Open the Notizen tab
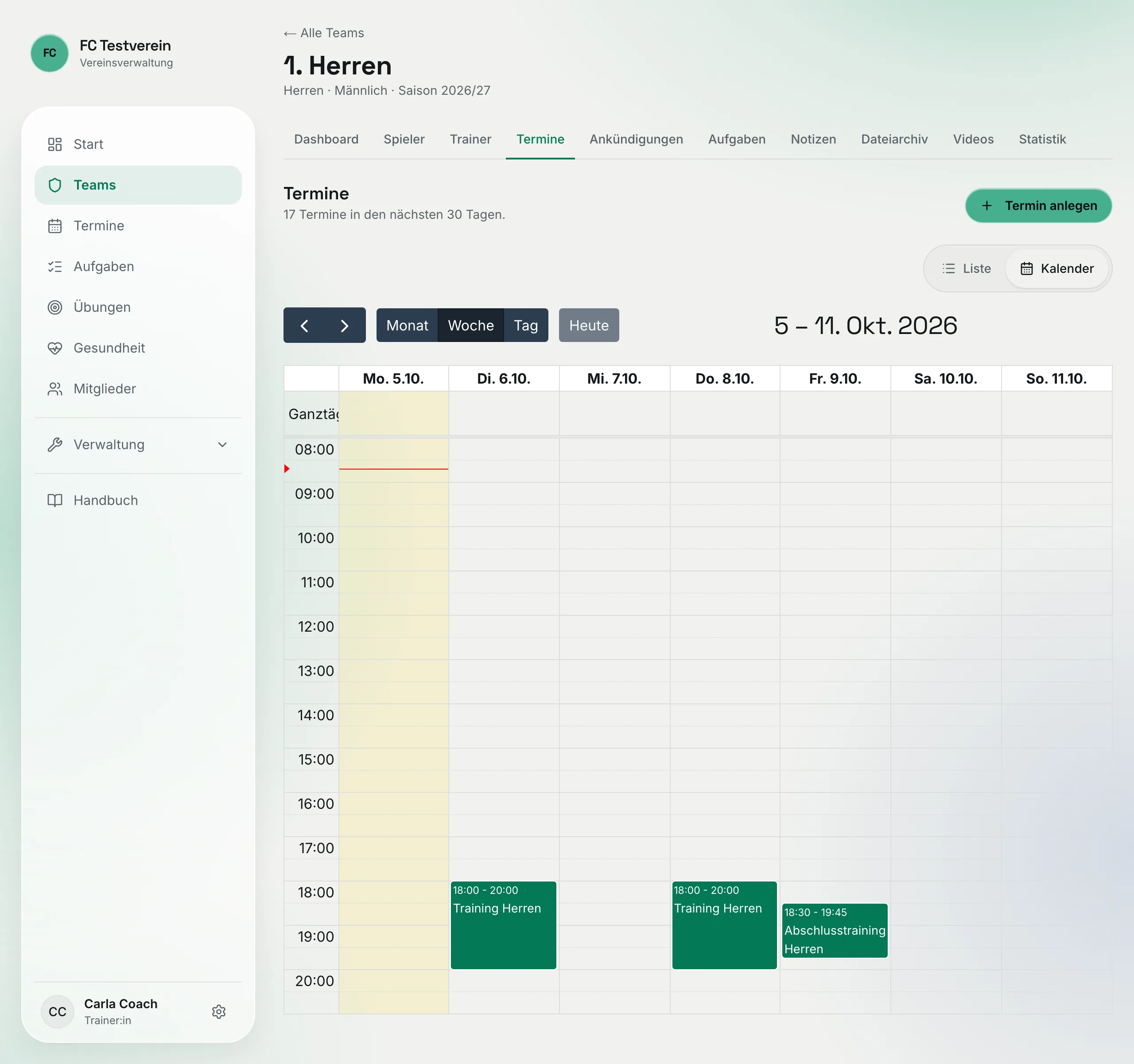This screenshot has height=1064, width=1134. point(813,139)
